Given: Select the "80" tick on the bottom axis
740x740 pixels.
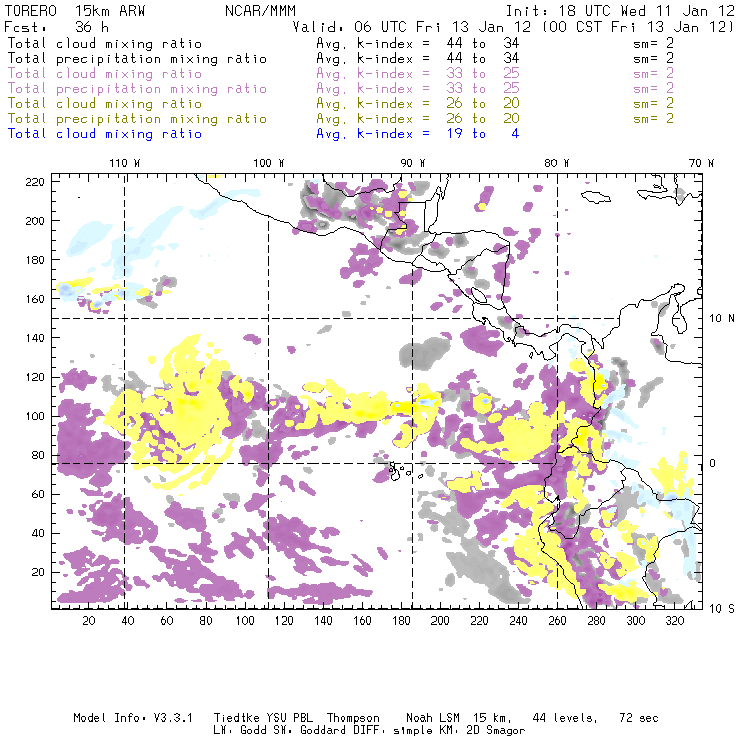Looking at the screenshot, I should tap(206, 621).
